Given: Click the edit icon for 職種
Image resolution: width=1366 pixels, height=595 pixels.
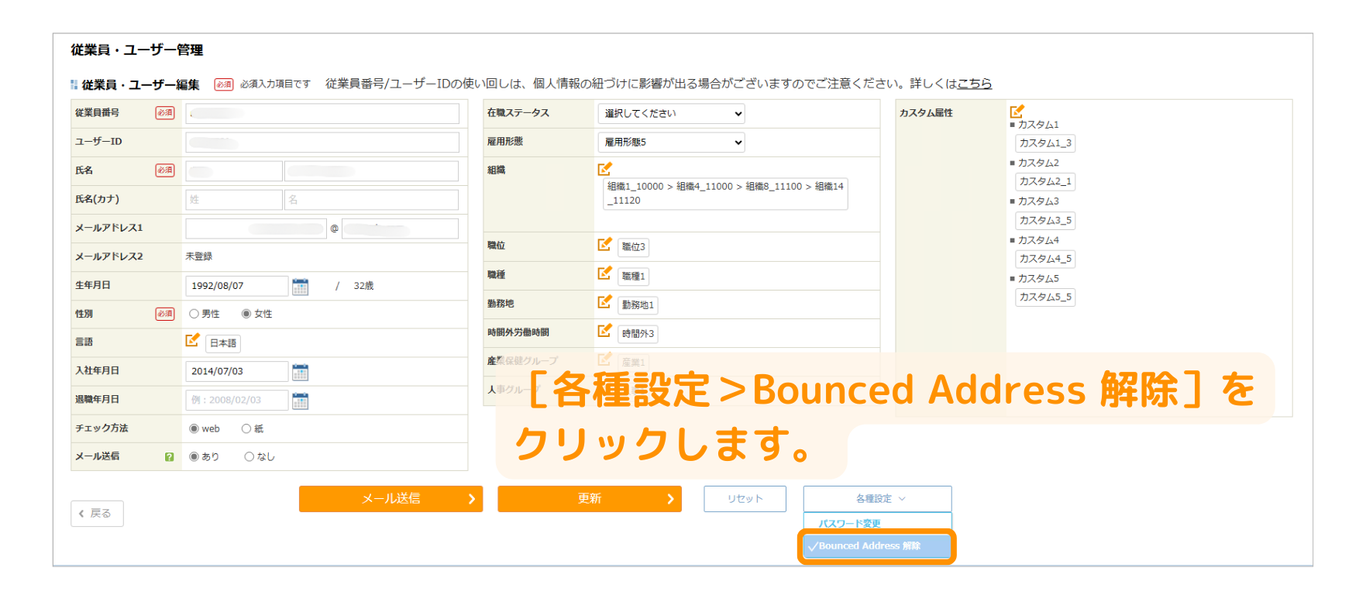Looking at the screenshot, I should tap(604, 273).
